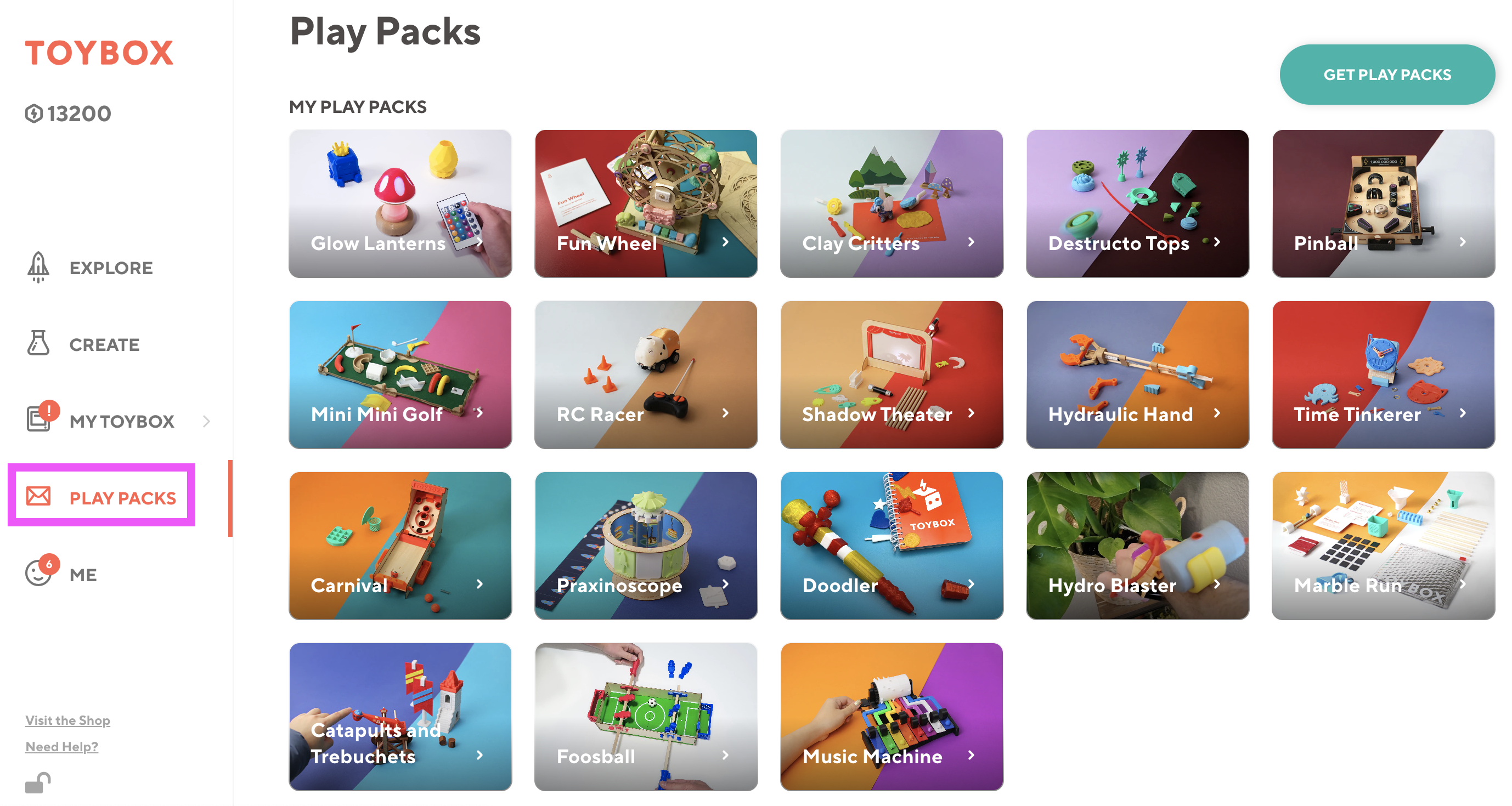Image resolution: width=1512 pixels, height=806 pixels.
Task: Select the Pinball play pack card
Action: click(x=1384, y=203)
